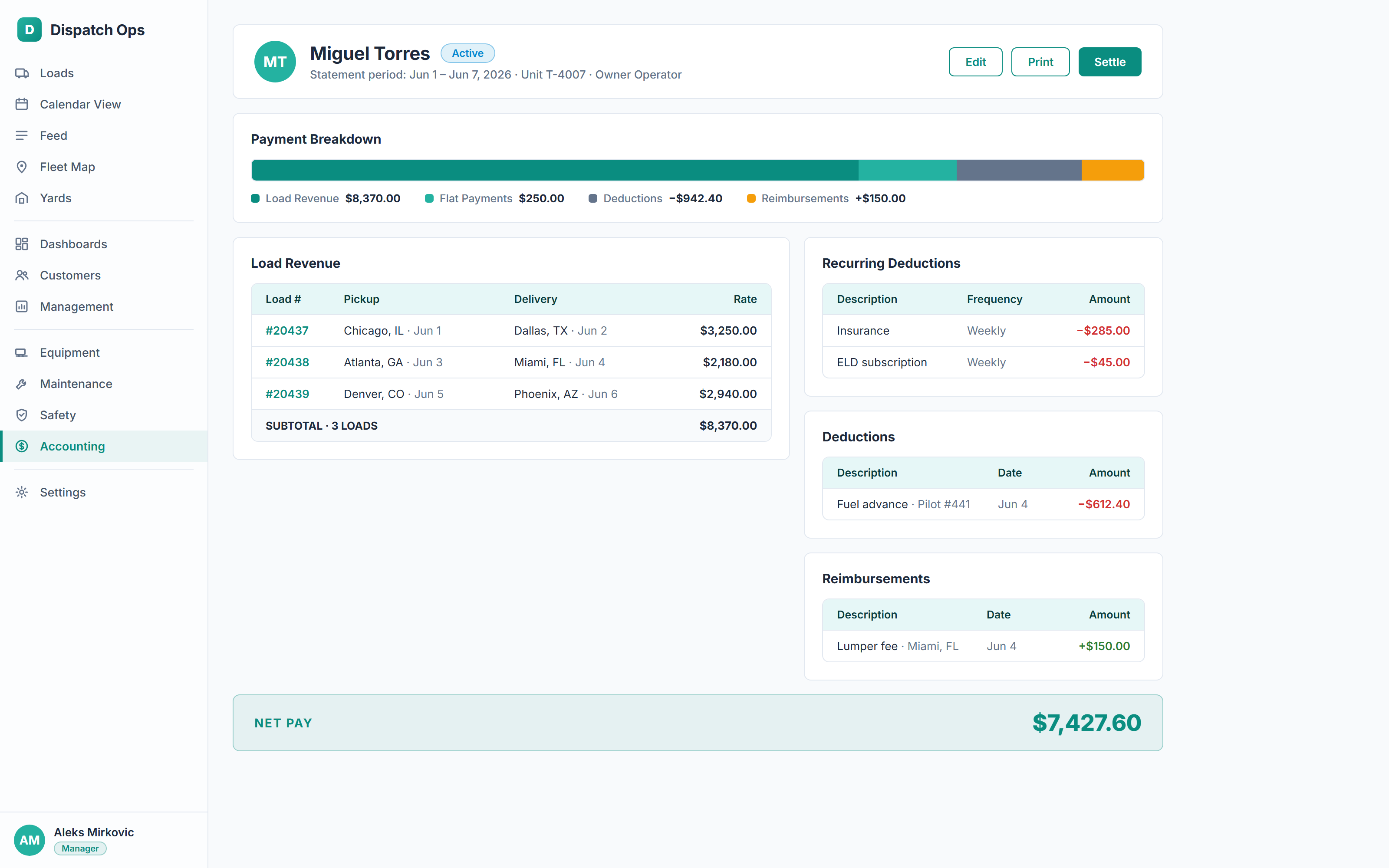Open Equipment sidebar entry

tap(104, 352)
